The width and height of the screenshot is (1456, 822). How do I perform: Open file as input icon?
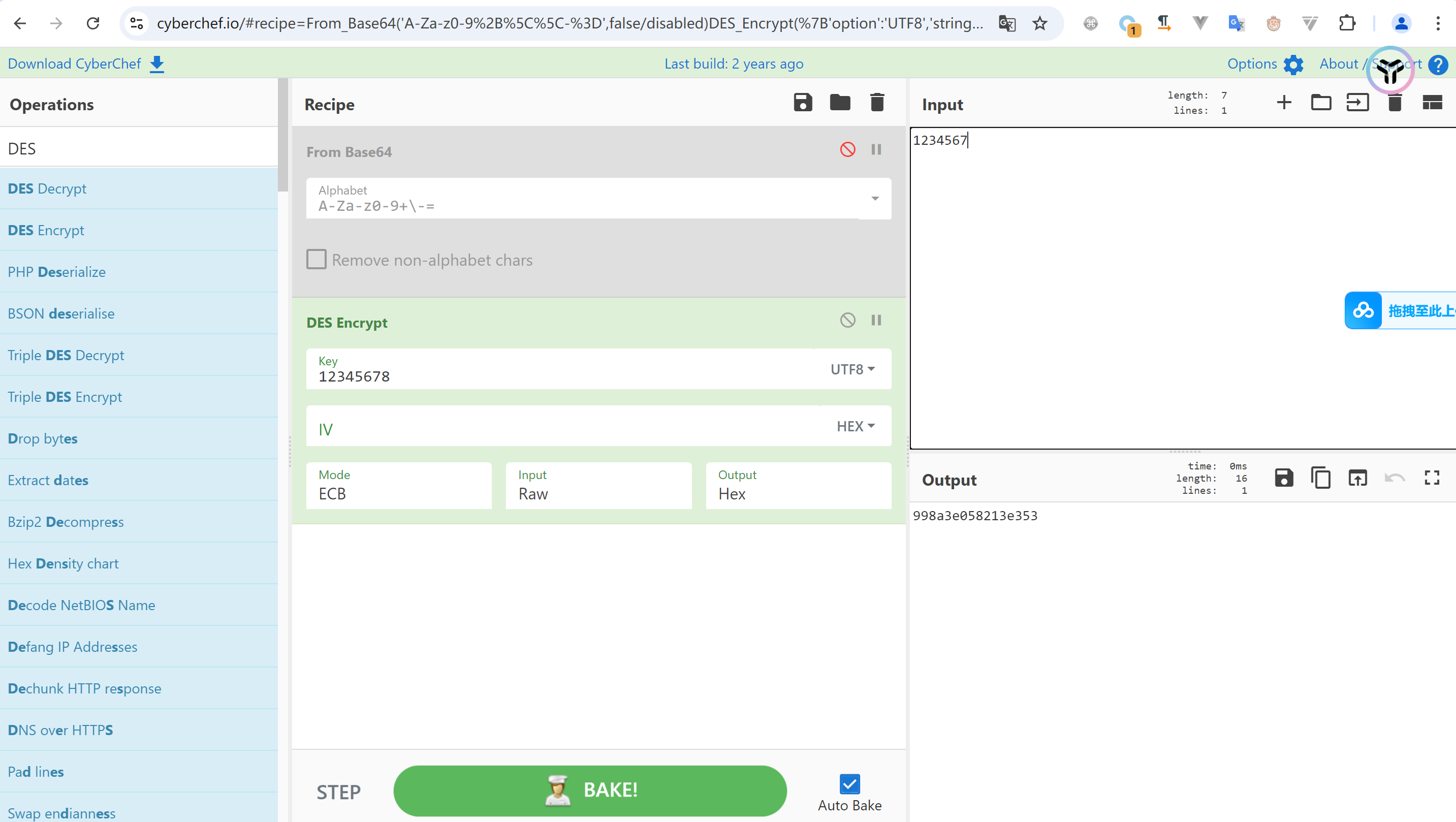tap(1357, 102)
